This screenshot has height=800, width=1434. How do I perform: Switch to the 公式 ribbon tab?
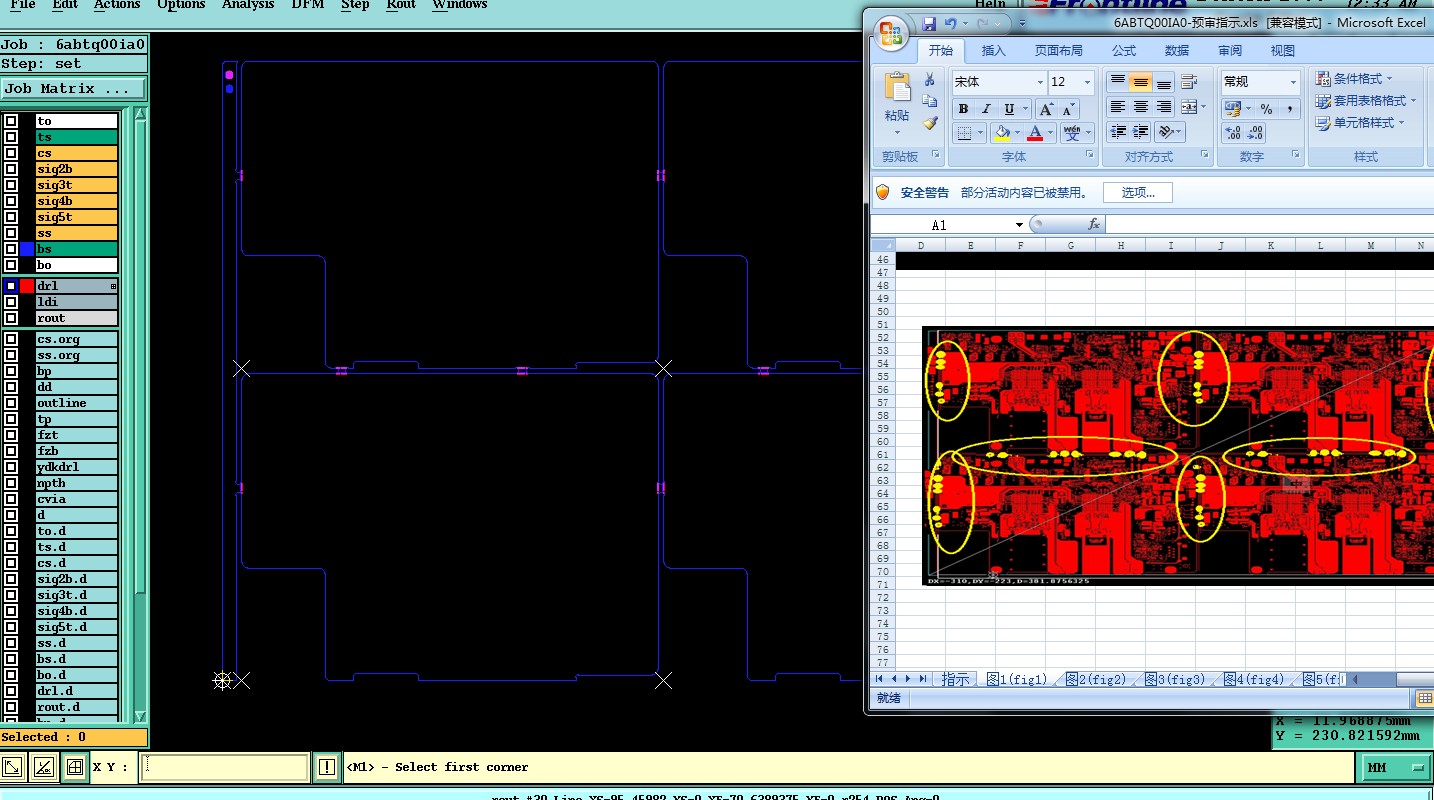[1124, 50]
